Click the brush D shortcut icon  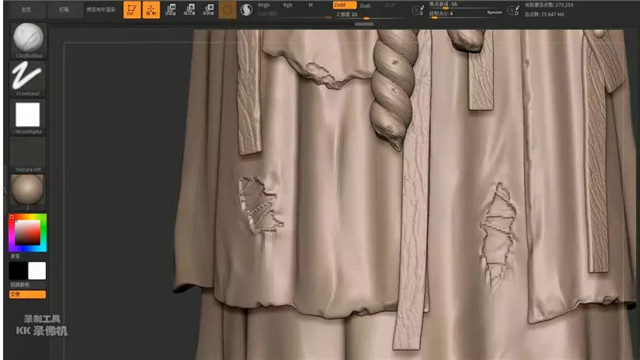(513, 10)
